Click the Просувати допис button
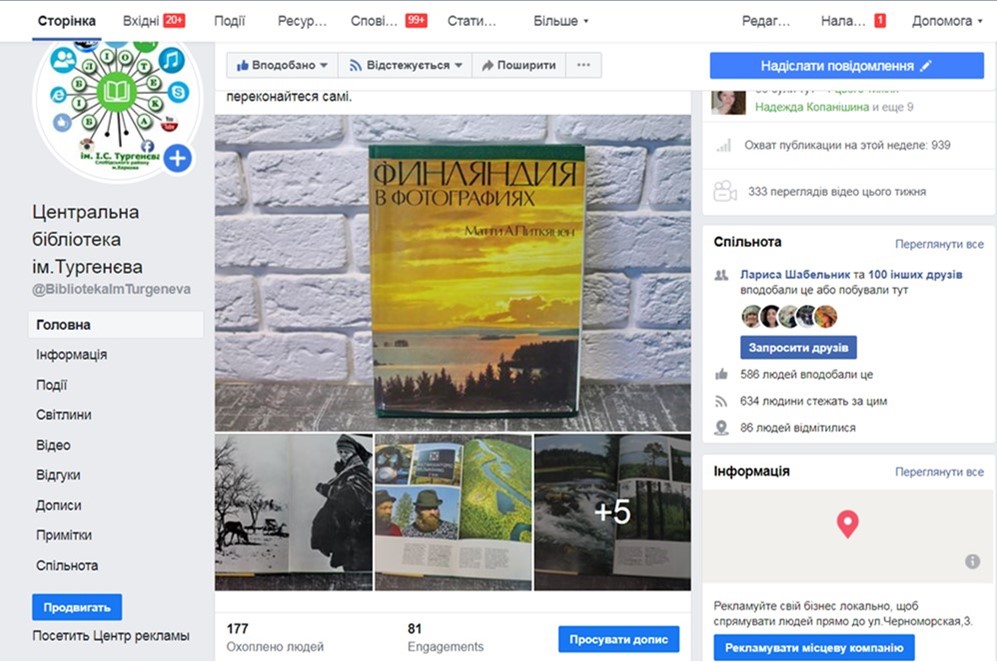 click(x=619, y=639)
